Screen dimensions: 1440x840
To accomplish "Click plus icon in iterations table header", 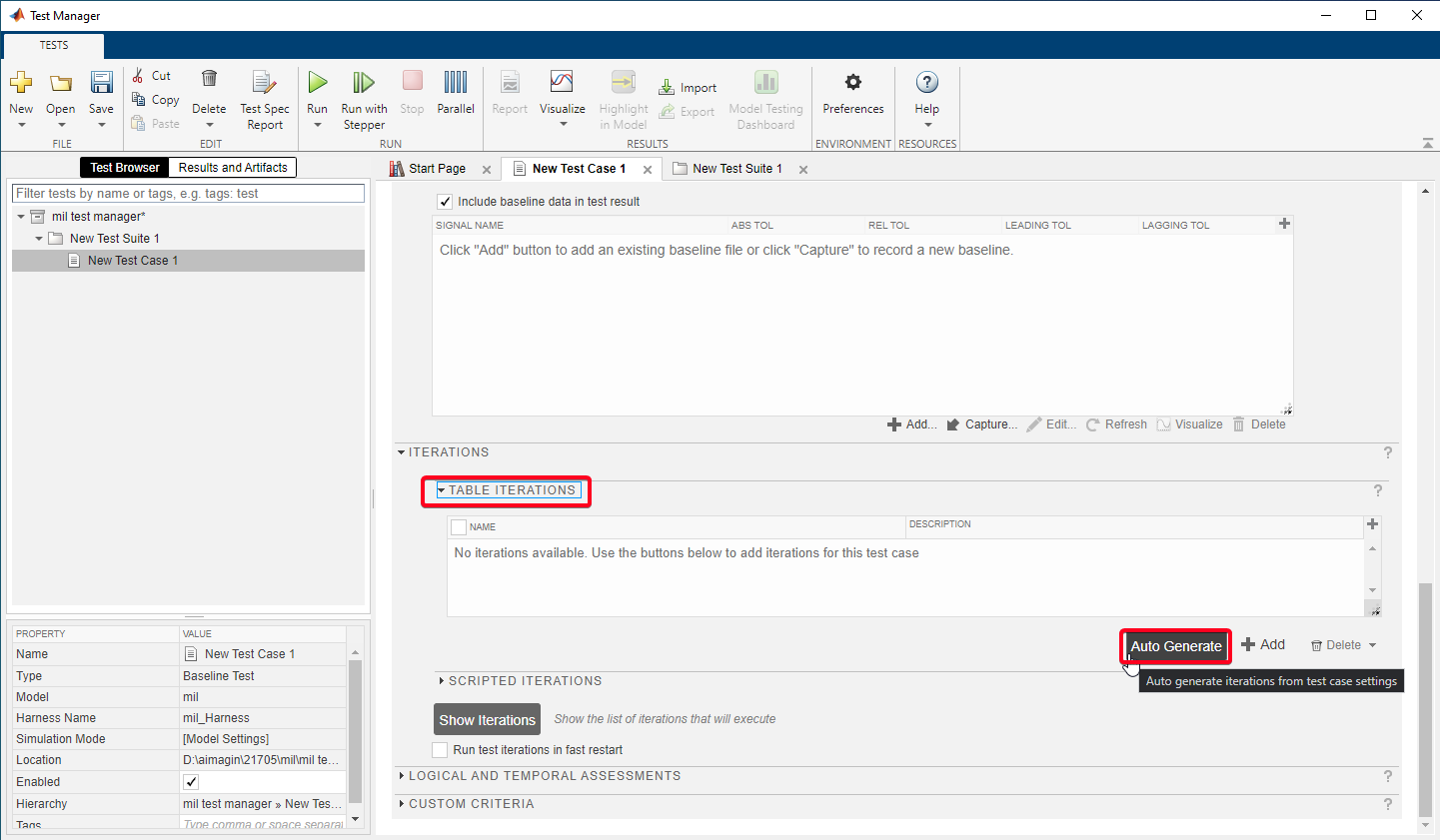I will (1372, 524).
